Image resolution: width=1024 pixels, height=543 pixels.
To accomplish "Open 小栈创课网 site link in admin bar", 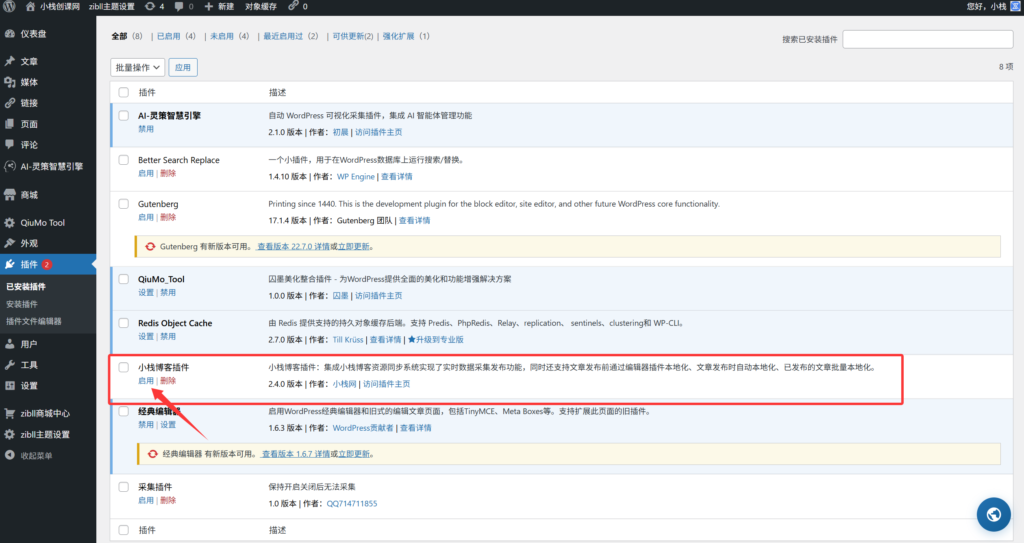I will point(53,7).
